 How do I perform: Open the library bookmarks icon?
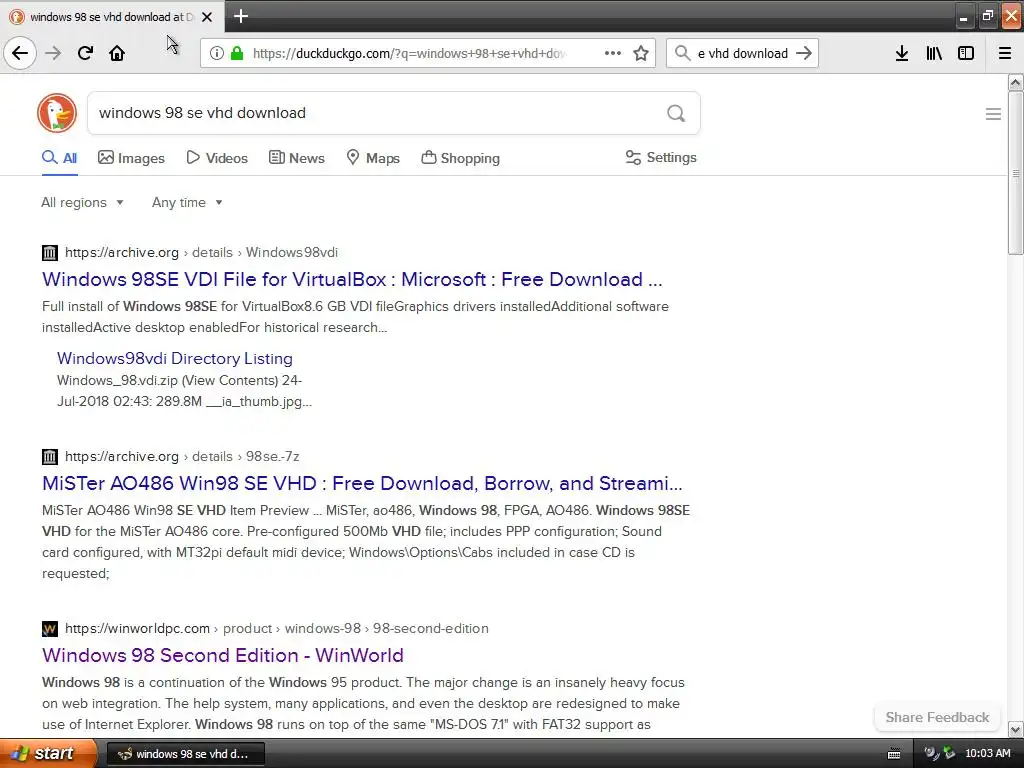pos(934,53)
